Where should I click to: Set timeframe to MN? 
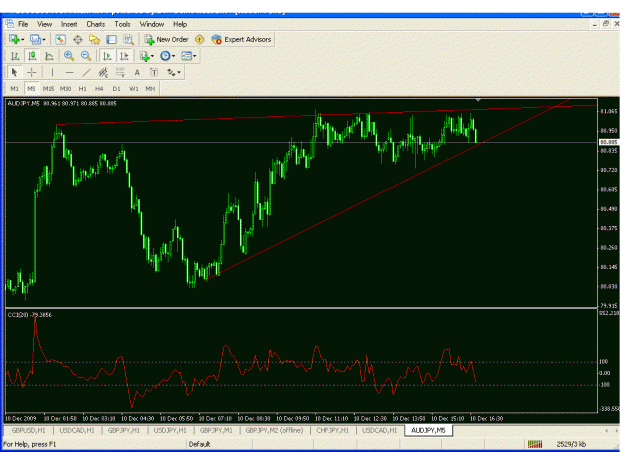click(150, 88)
